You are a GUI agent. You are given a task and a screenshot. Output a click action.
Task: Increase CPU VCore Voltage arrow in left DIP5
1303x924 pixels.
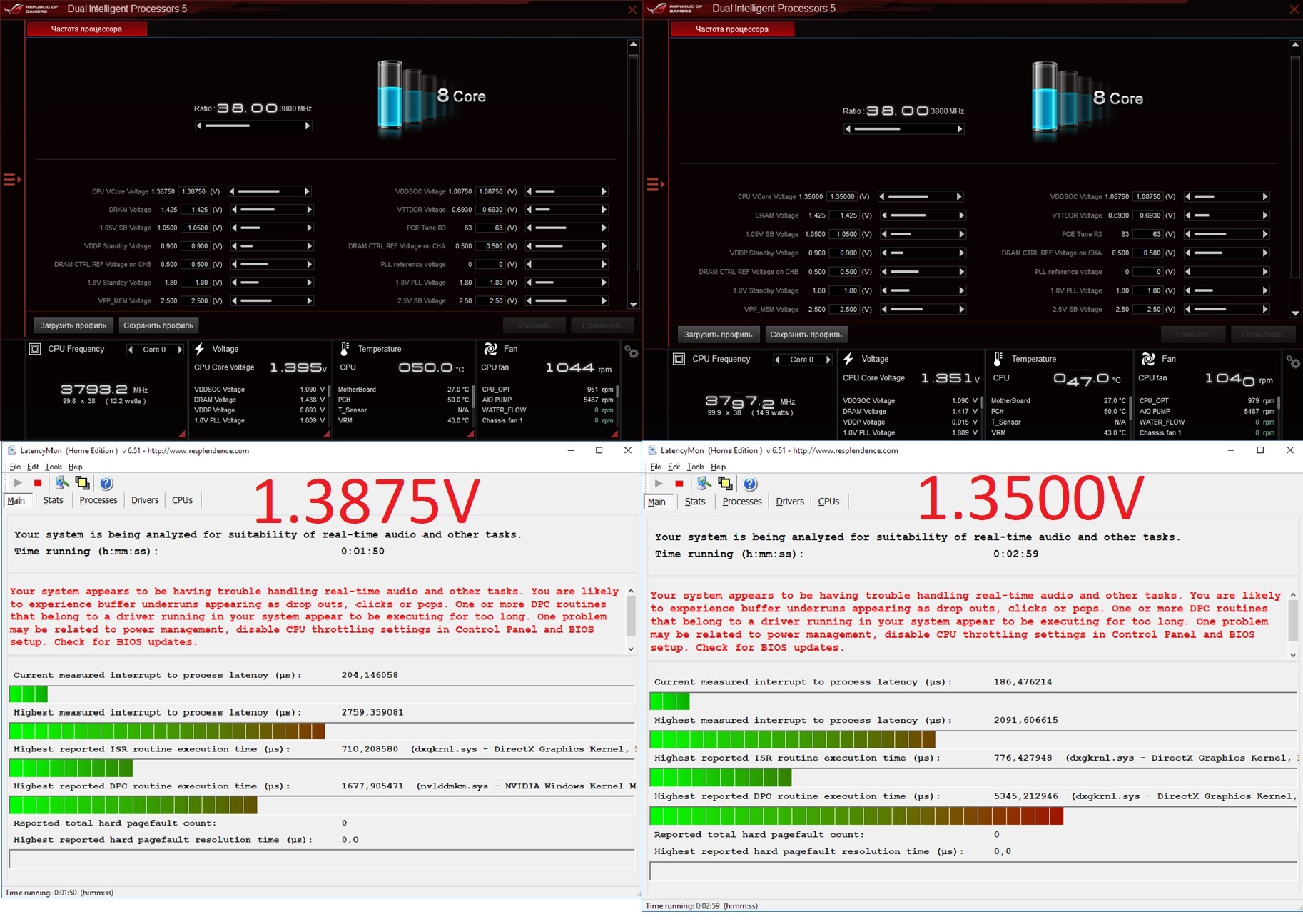pyautogui.click(x=307, y=191)
